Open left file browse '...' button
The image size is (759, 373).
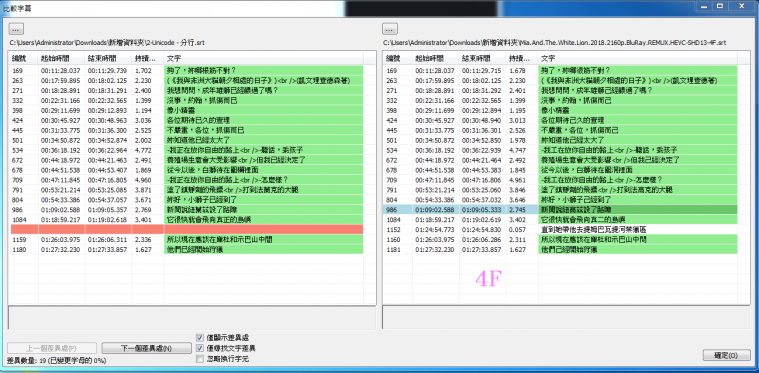[x=16, y=29]
